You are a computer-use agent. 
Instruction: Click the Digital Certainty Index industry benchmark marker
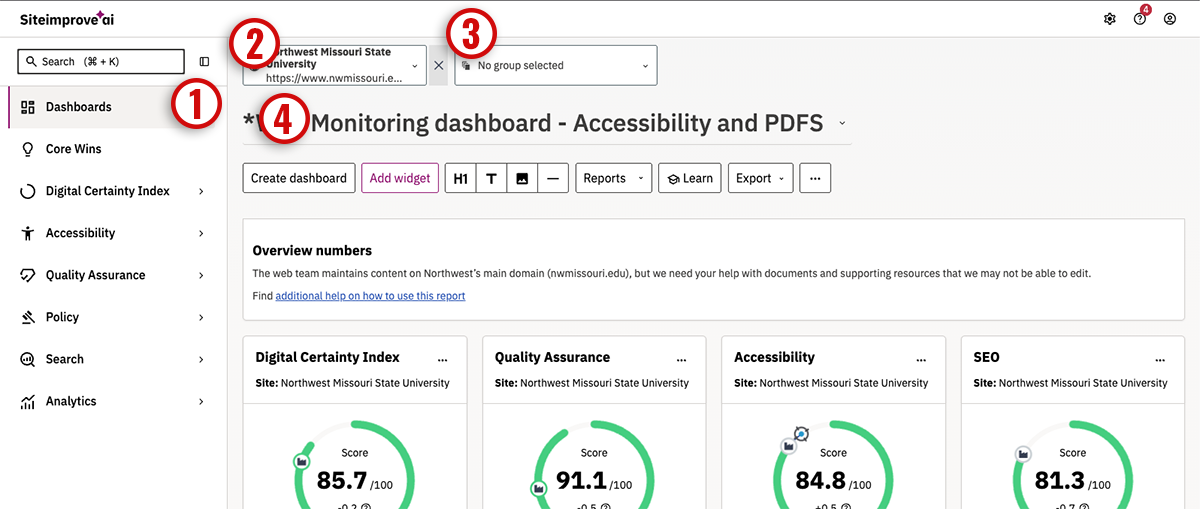(301, 461)
